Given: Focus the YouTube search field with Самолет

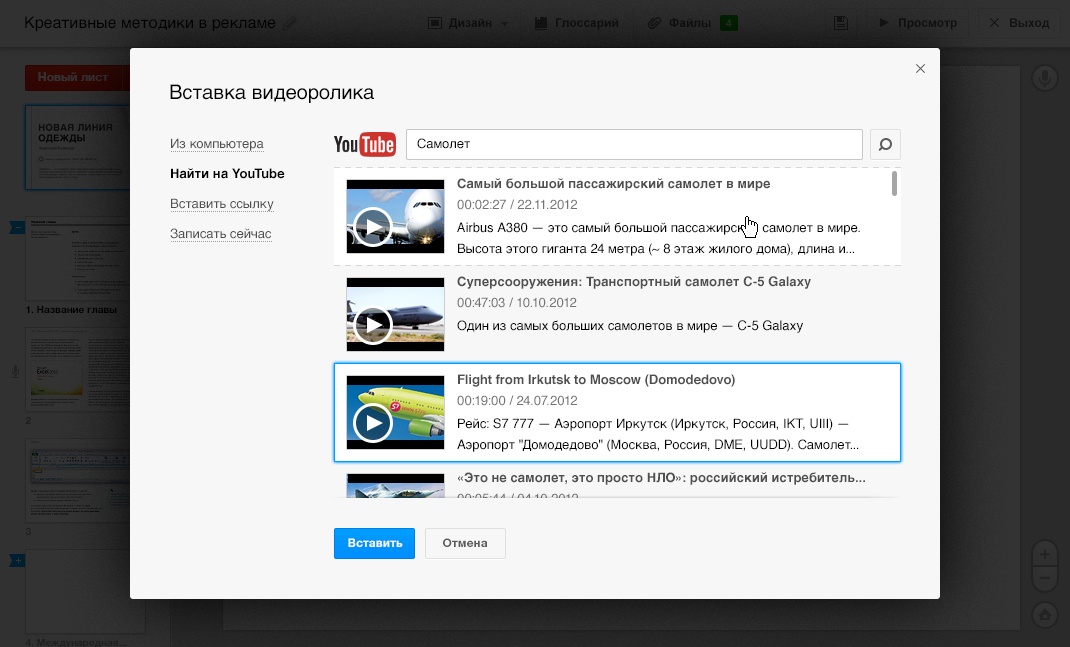Looking at the screenshot, I should coord(635,145).
